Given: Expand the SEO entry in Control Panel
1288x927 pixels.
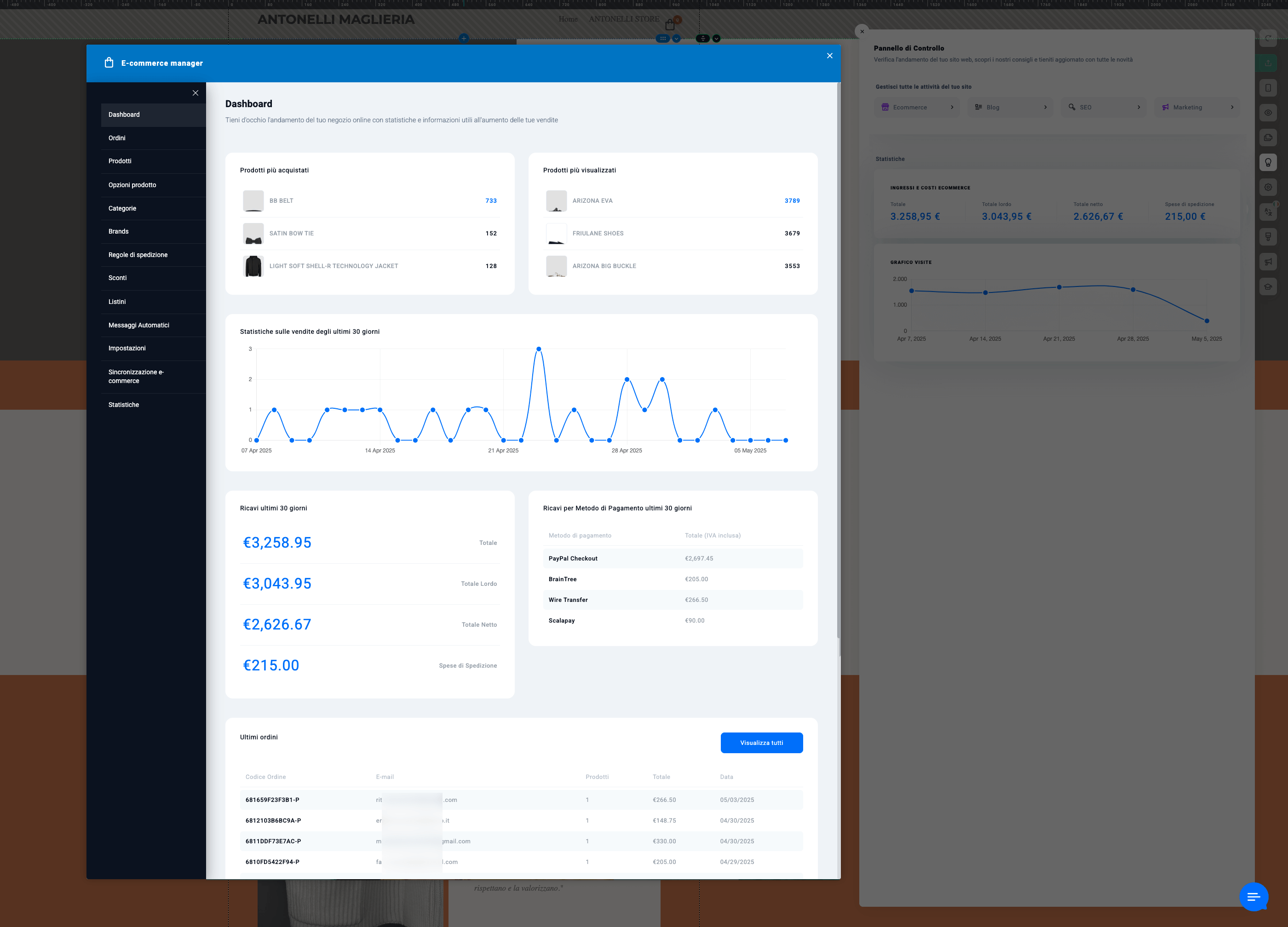Looking at the screenshot, I should [1104, 107].
